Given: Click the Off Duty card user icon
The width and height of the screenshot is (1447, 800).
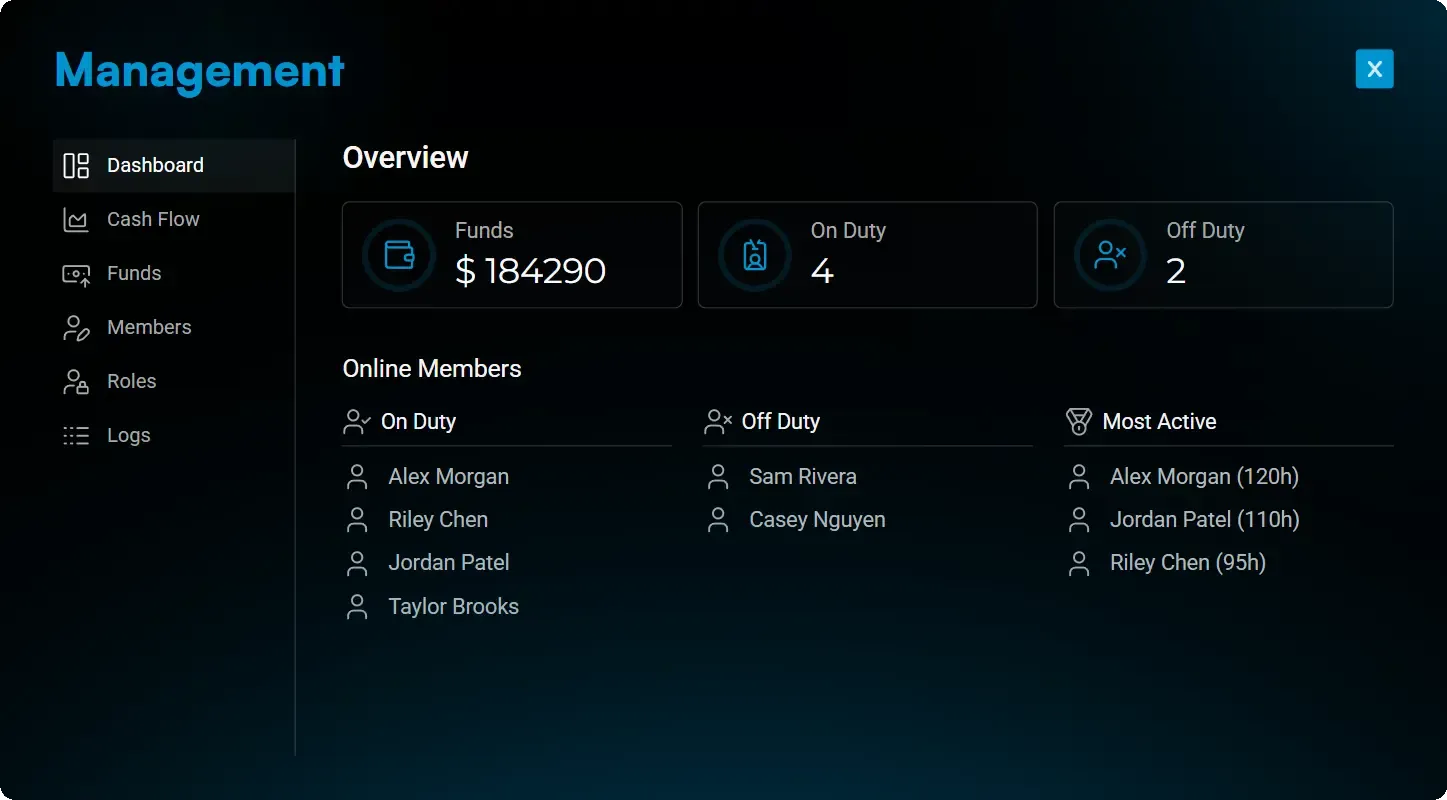Looking at the screenshot, I should pyautogui.click(x=1110, y=255).
